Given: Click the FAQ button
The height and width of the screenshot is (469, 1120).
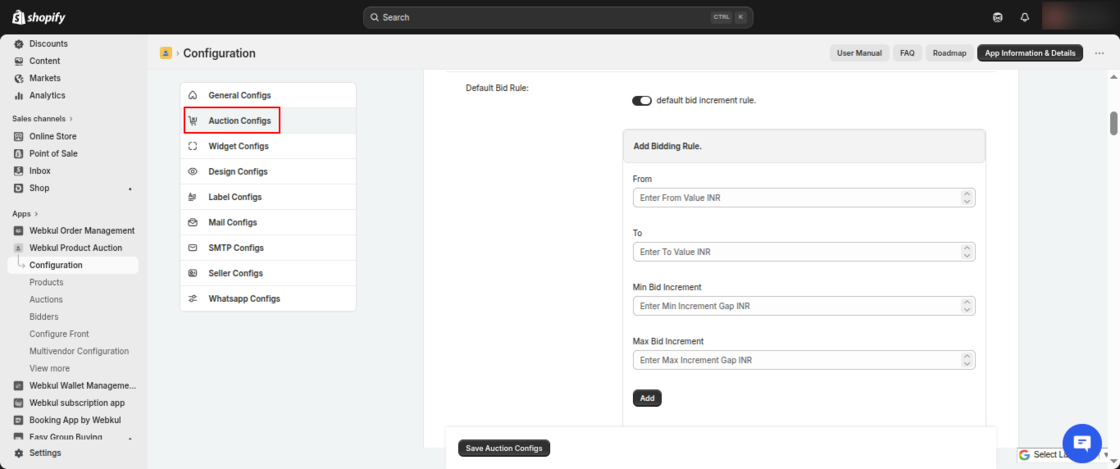Looking at the screenshot, I should pos(907,53).
